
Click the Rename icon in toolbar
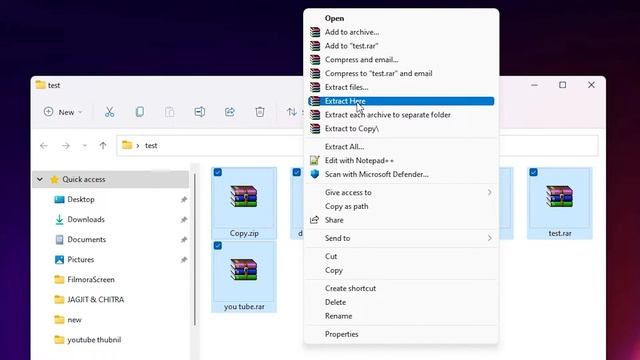click(x=200, y=112)
